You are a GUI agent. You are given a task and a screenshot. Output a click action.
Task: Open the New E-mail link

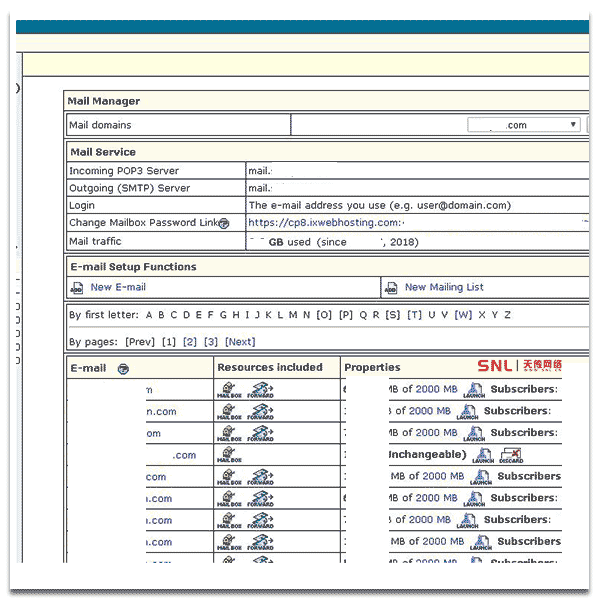118,287
